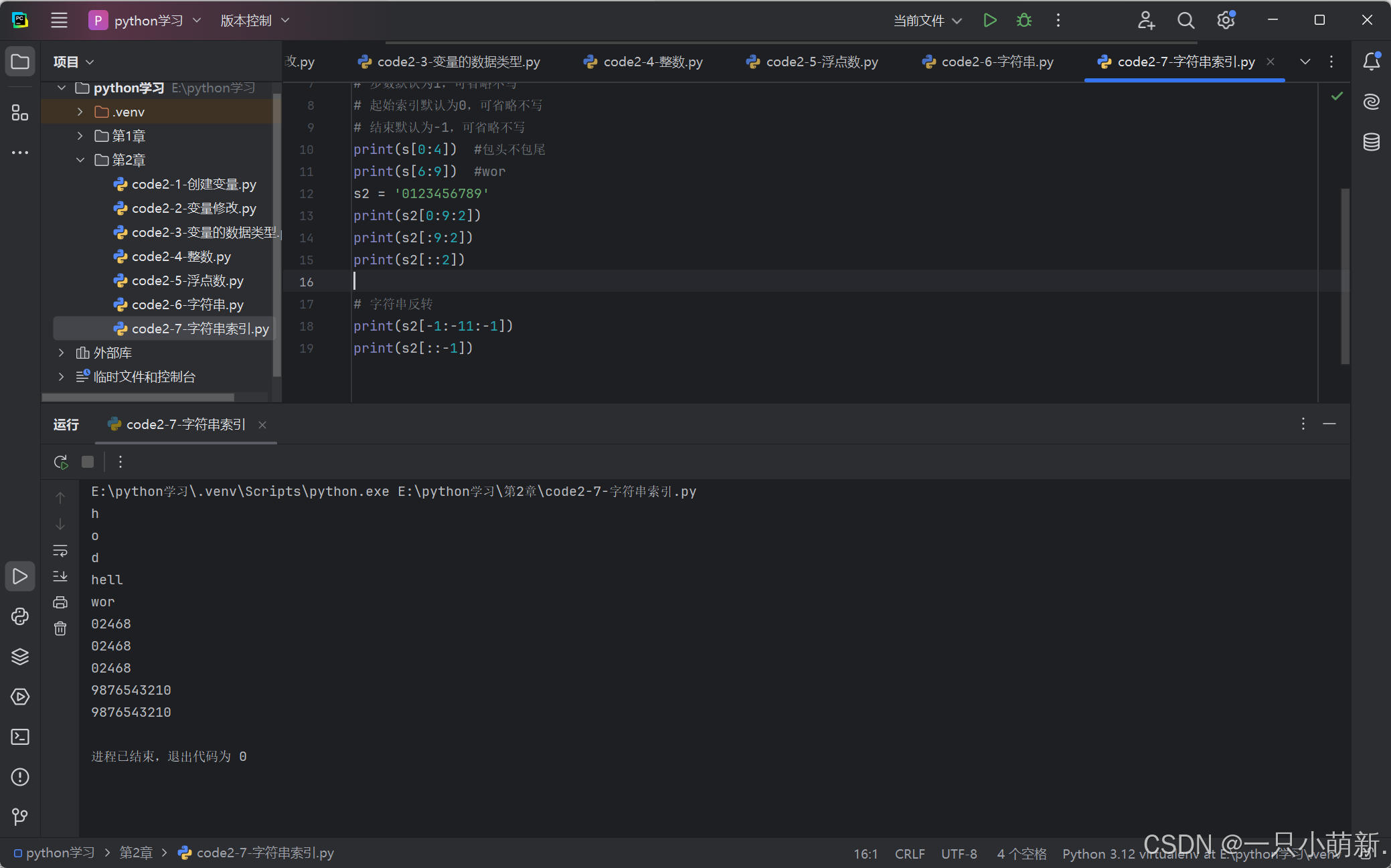This screenshot has width=1391, height=868.
Task: Expand the 第1章 folder
Action: [x=80, y=136]
